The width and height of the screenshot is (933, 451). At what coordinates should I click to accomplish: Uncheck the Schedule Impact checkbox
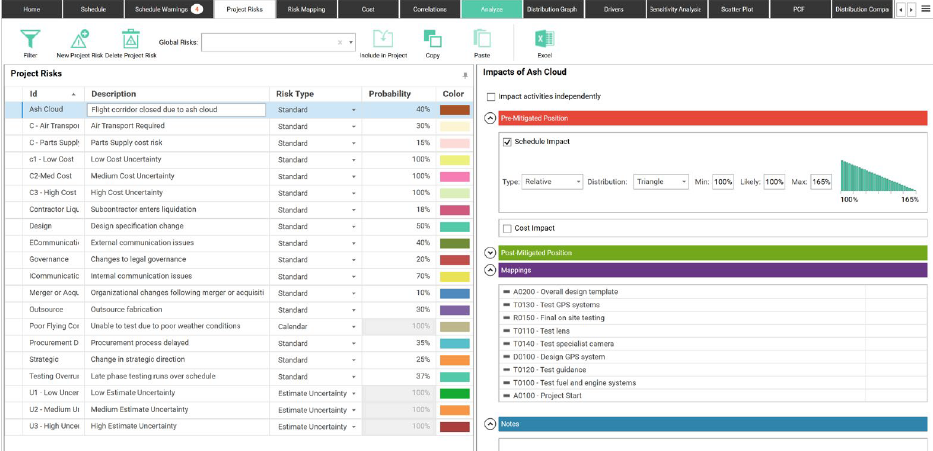507,142
